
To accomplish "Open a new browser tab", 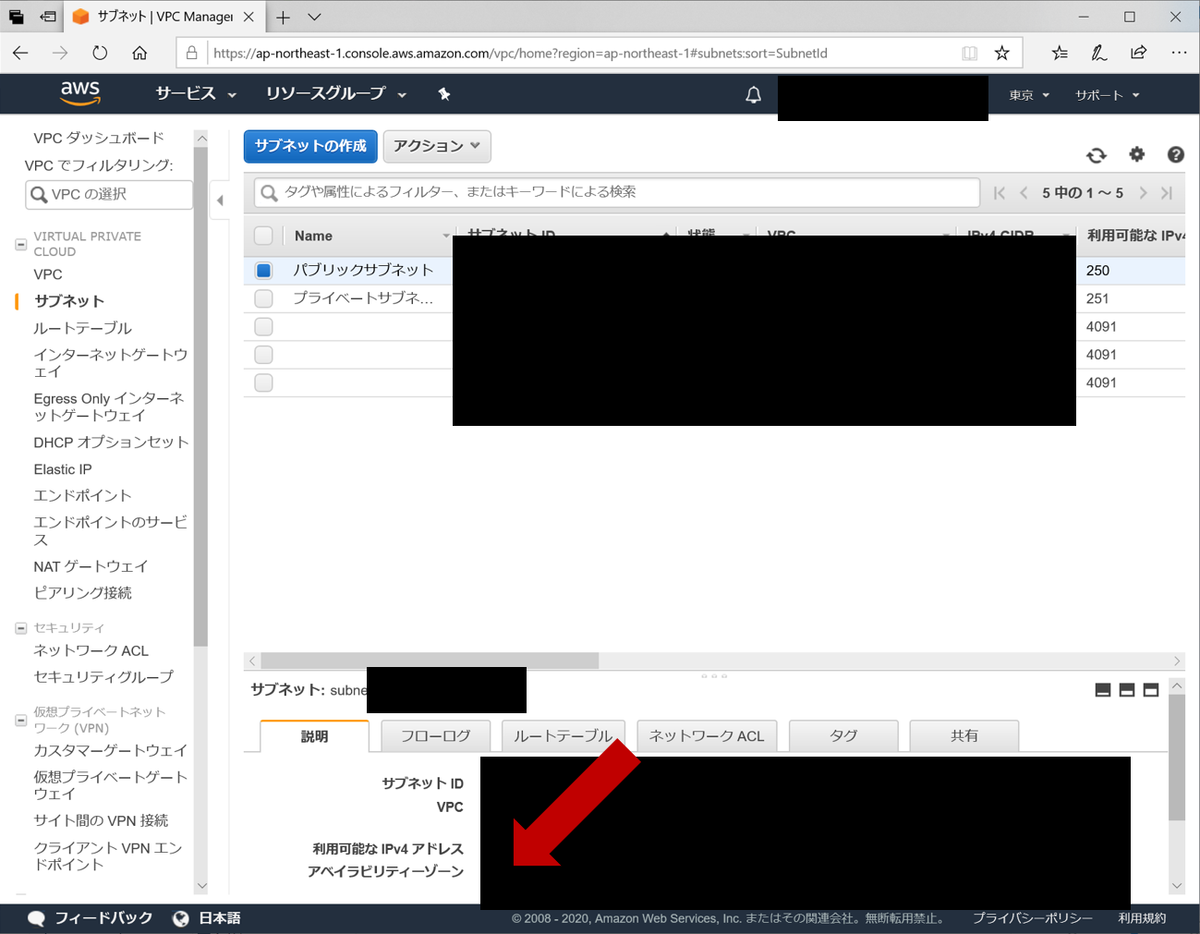I will (x=283, y=17).
